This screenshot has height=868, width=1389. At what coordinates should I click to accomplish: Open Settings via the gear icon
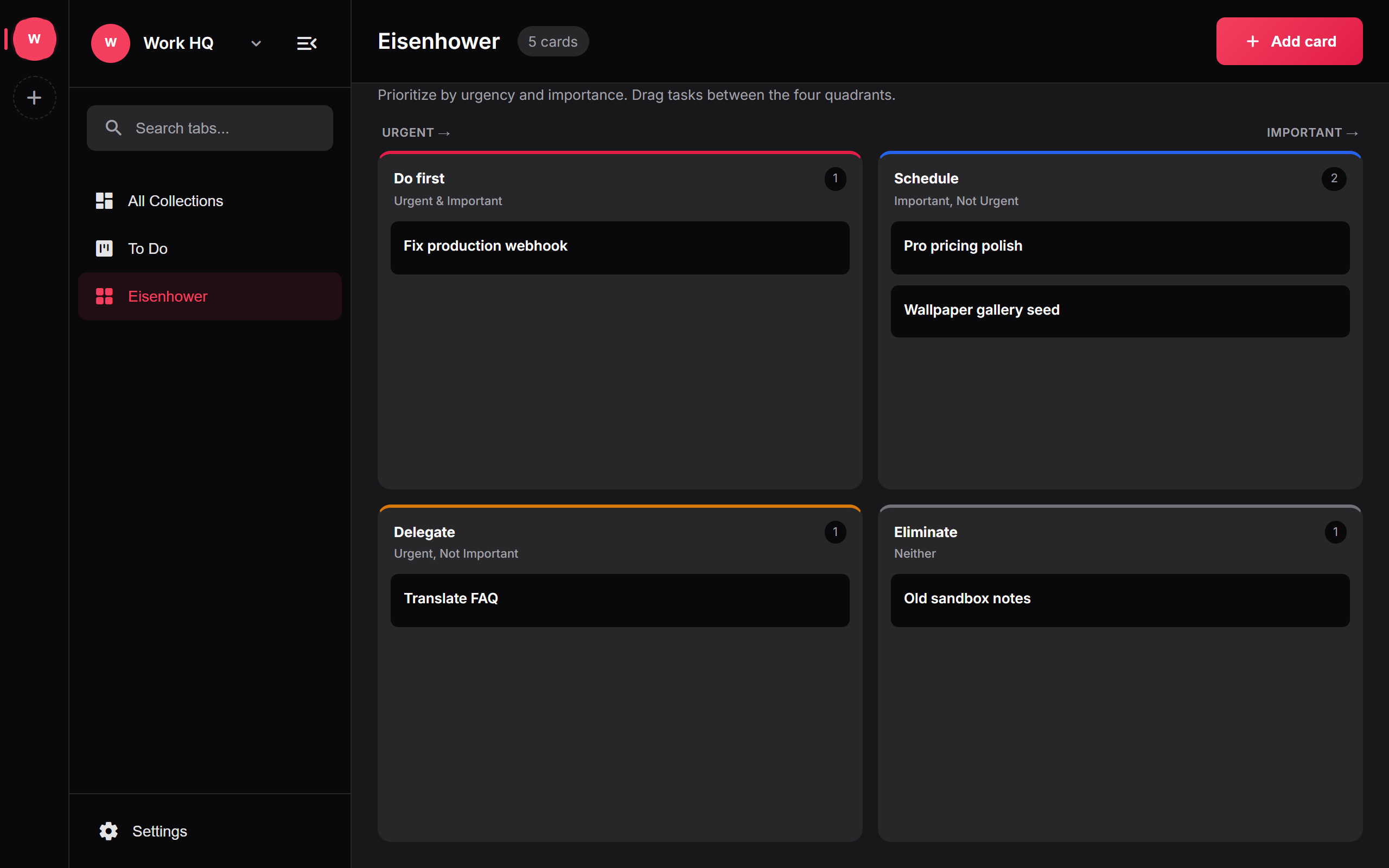point(109,831)
